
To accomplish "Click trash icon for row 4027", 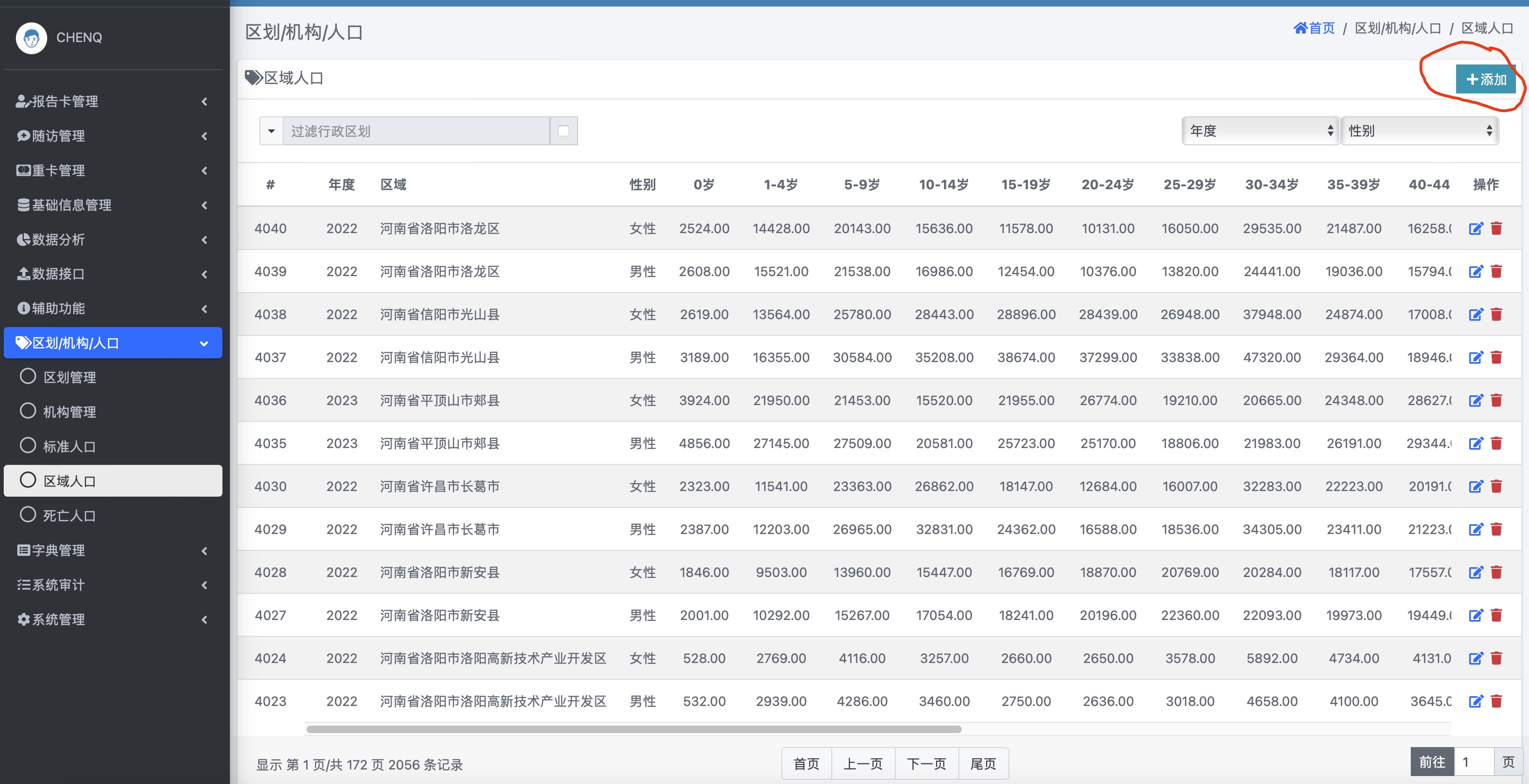I will (x=1496, y=615).
